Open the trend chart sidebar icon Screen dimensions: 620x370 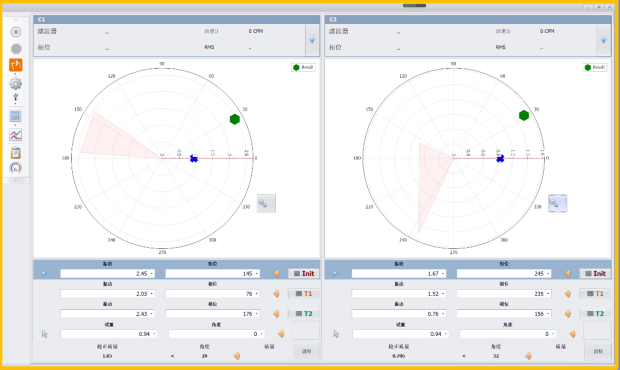pos(15,135)
